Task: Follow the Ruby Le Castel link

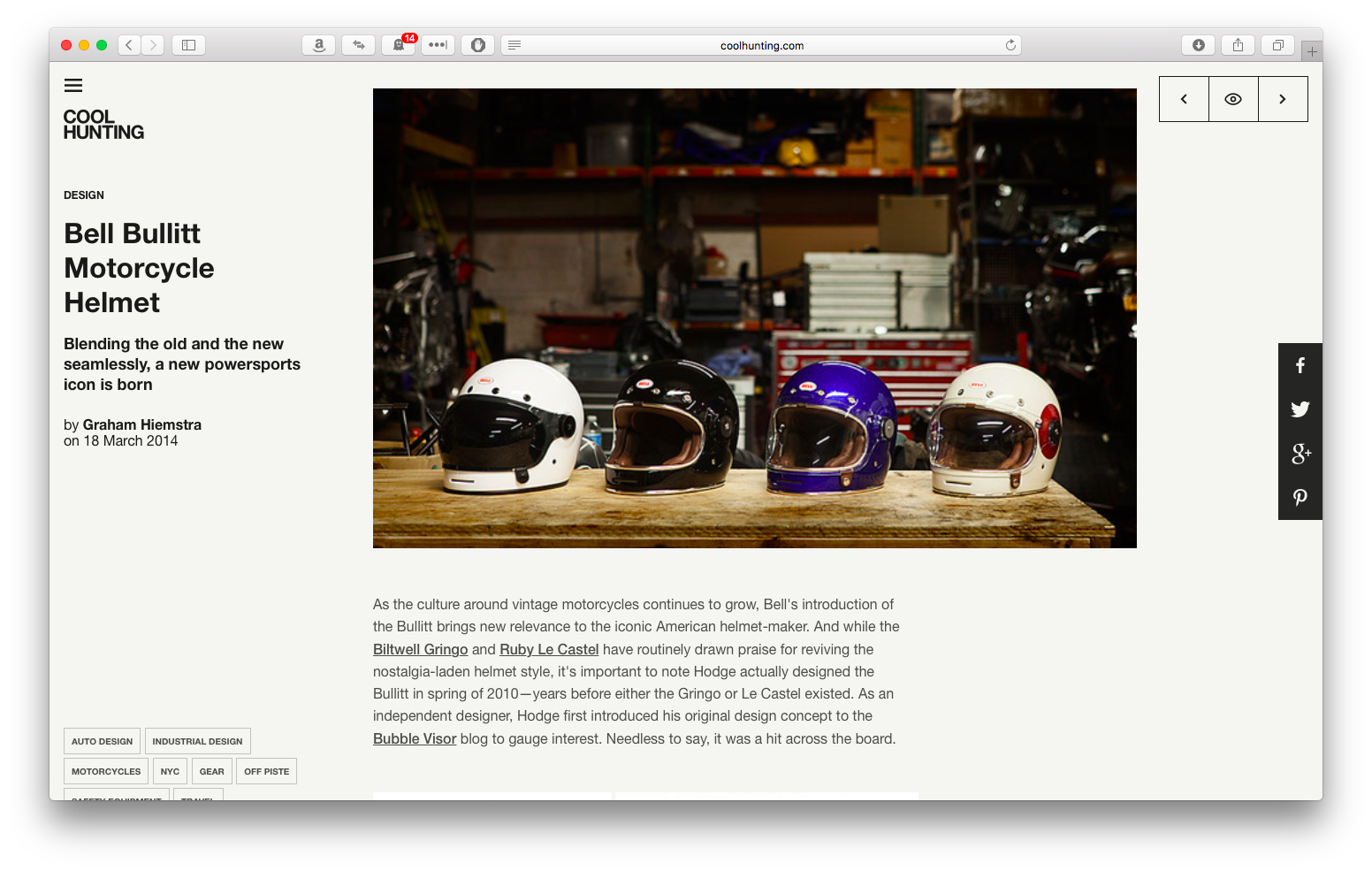Action: pyautogui.click(x=549, y=649)
